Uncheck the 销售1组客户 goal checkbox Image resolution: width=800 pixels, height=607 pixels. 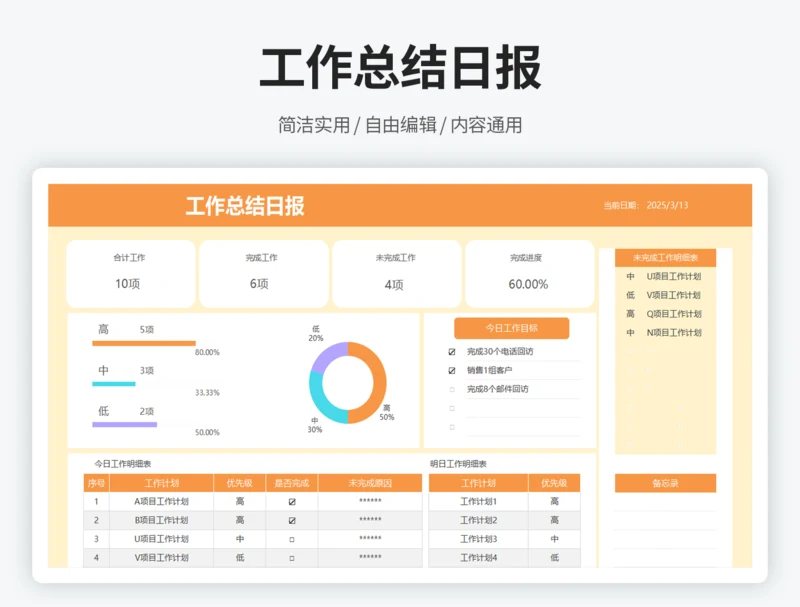[452, 370]
